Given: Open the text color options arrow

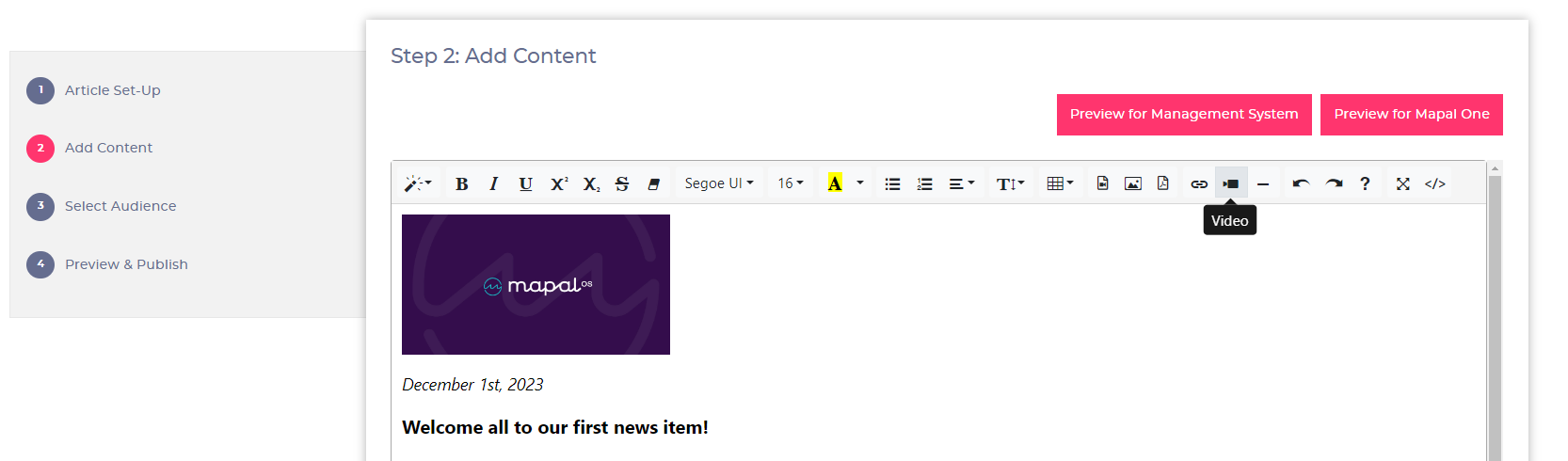Looking at the screenshot, I should pos(860,183).
